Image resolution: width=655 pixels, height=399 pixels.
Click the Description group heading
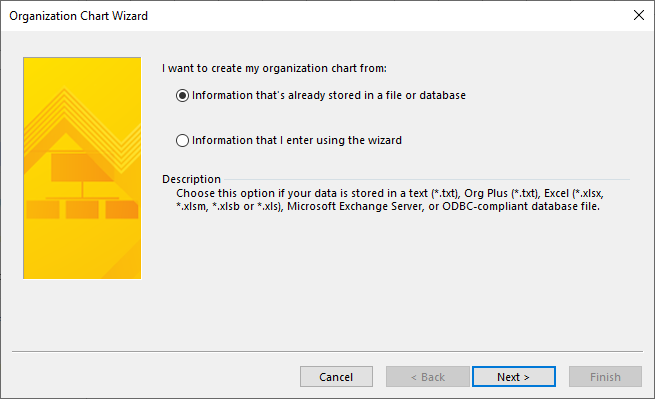[191, 179]
